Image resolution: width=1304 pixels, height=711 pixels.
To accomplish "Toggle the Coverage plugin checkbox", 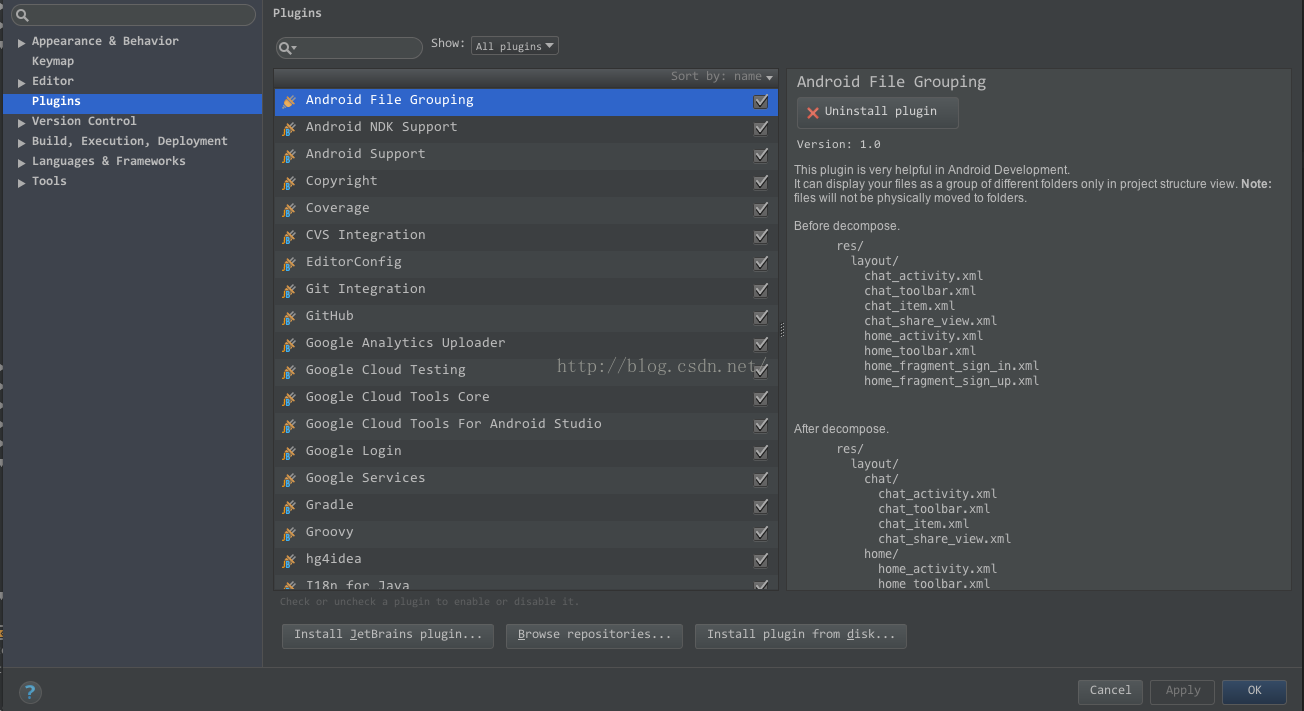I will click(x=761, y=209).
